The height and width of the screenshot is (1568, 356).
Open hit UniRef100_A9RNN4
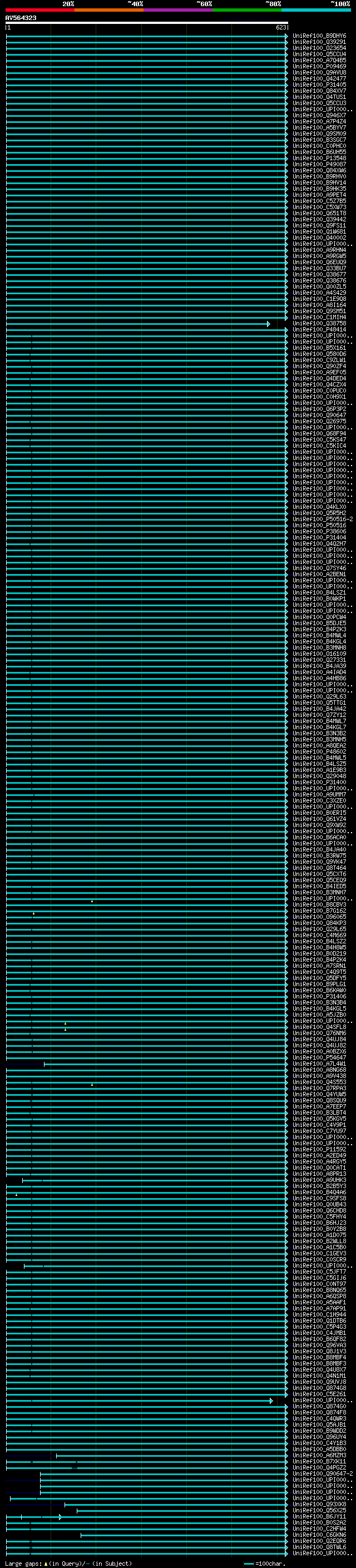[x=319, y=250]
